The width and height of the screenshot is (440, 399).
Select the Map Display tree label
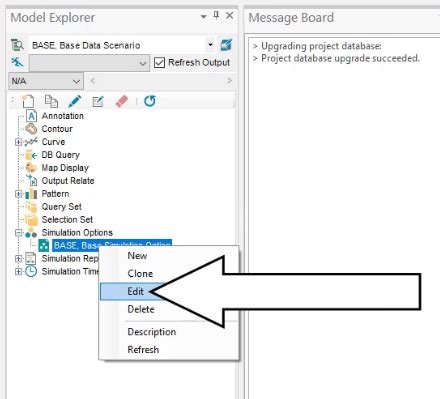click(x=65, y=168)
